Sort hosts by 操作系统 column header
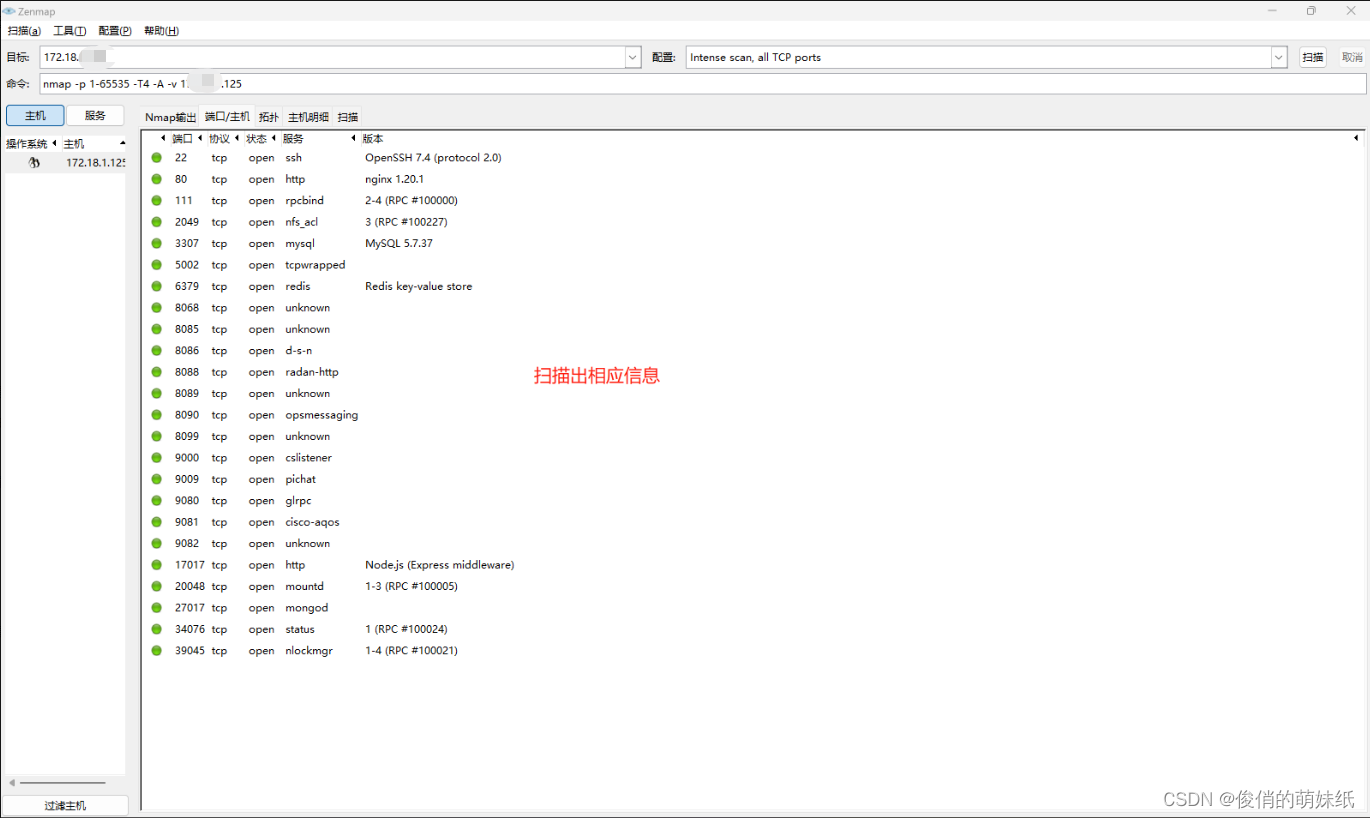The width and height of the screenshot is (1370, 818). tap(27, 144)
